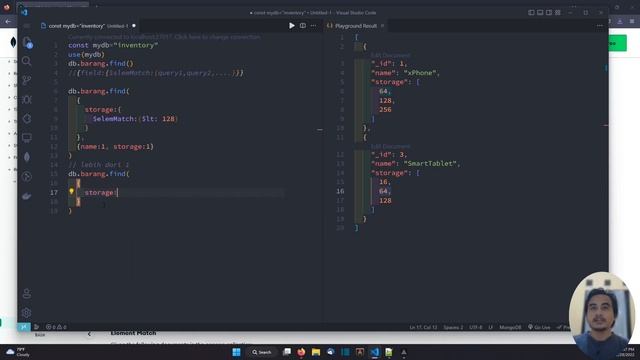Click the $elemMatch text on line 9
The width and height of the screenshot is (640, 360).
click(x=113, y=119)
